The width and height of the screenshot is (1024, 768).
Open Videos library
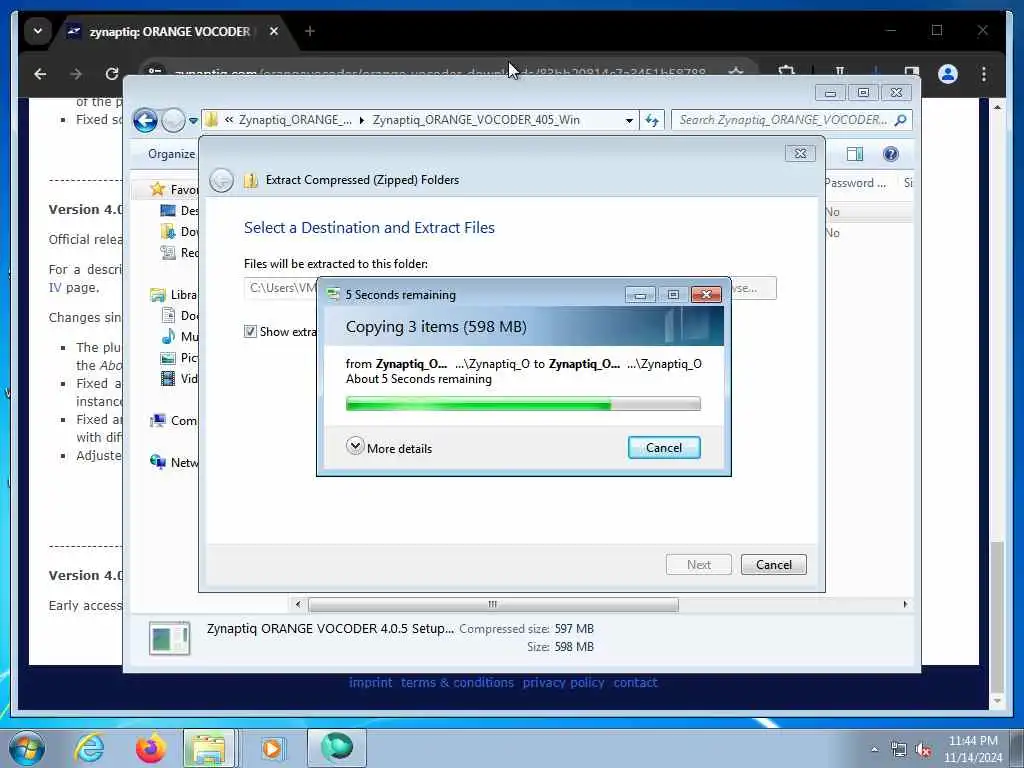point(180,378)
